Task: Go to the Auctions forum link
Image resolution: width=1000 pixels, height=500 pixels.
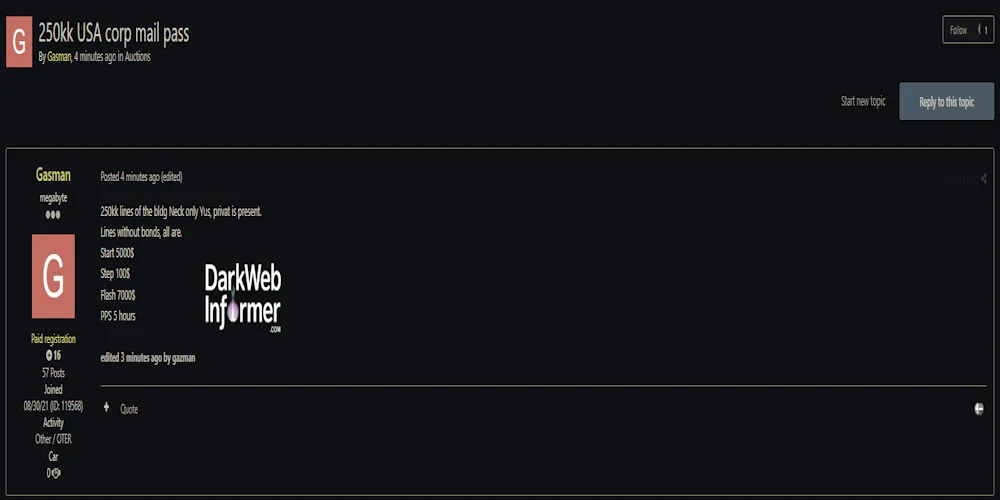Action: pos(138,57)
